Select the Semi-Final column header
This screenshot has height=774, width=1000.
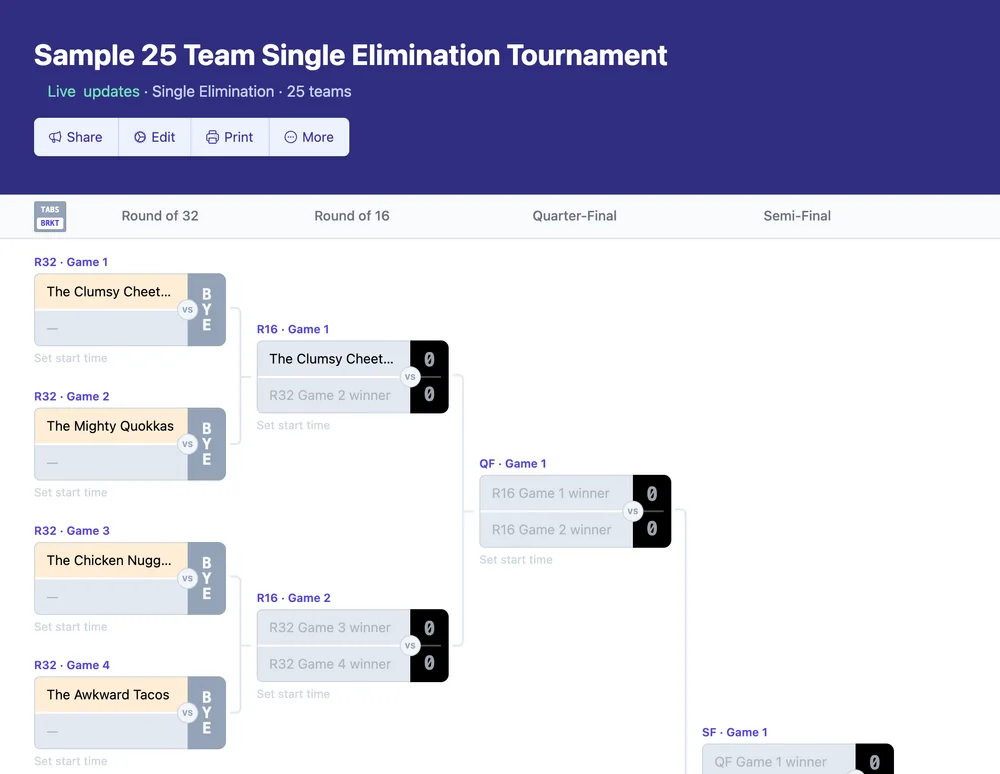pos(796,215)
